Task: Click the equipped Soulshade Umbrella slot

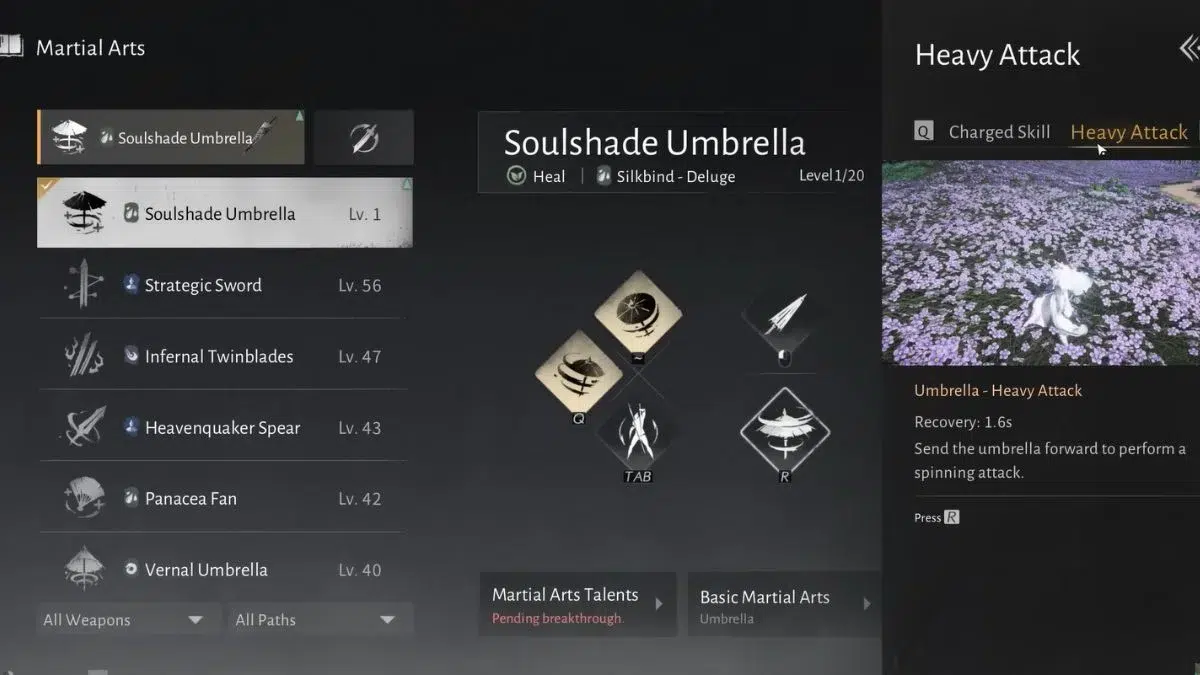Action: [171, 138]
